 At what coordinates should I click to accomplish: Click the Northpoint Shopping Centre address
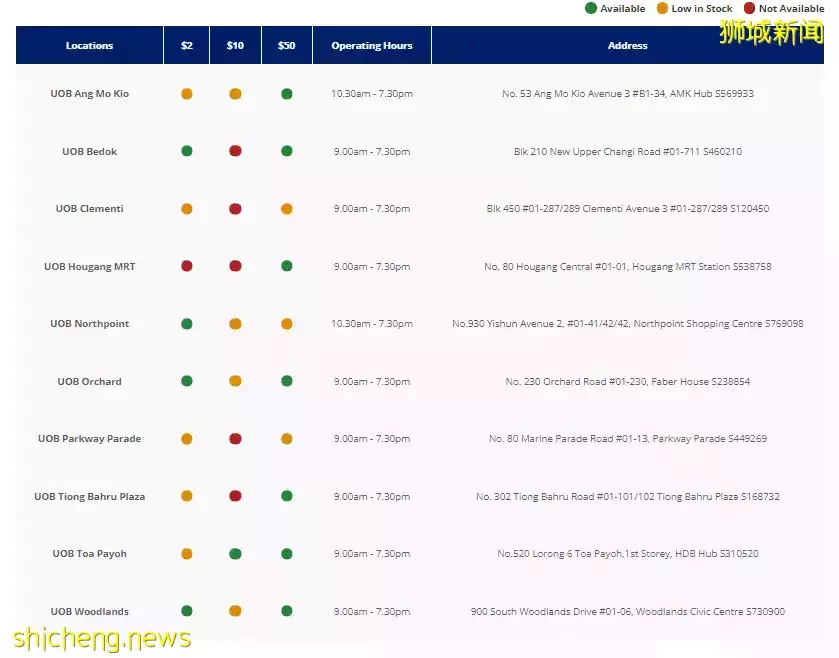pos(628,324)
